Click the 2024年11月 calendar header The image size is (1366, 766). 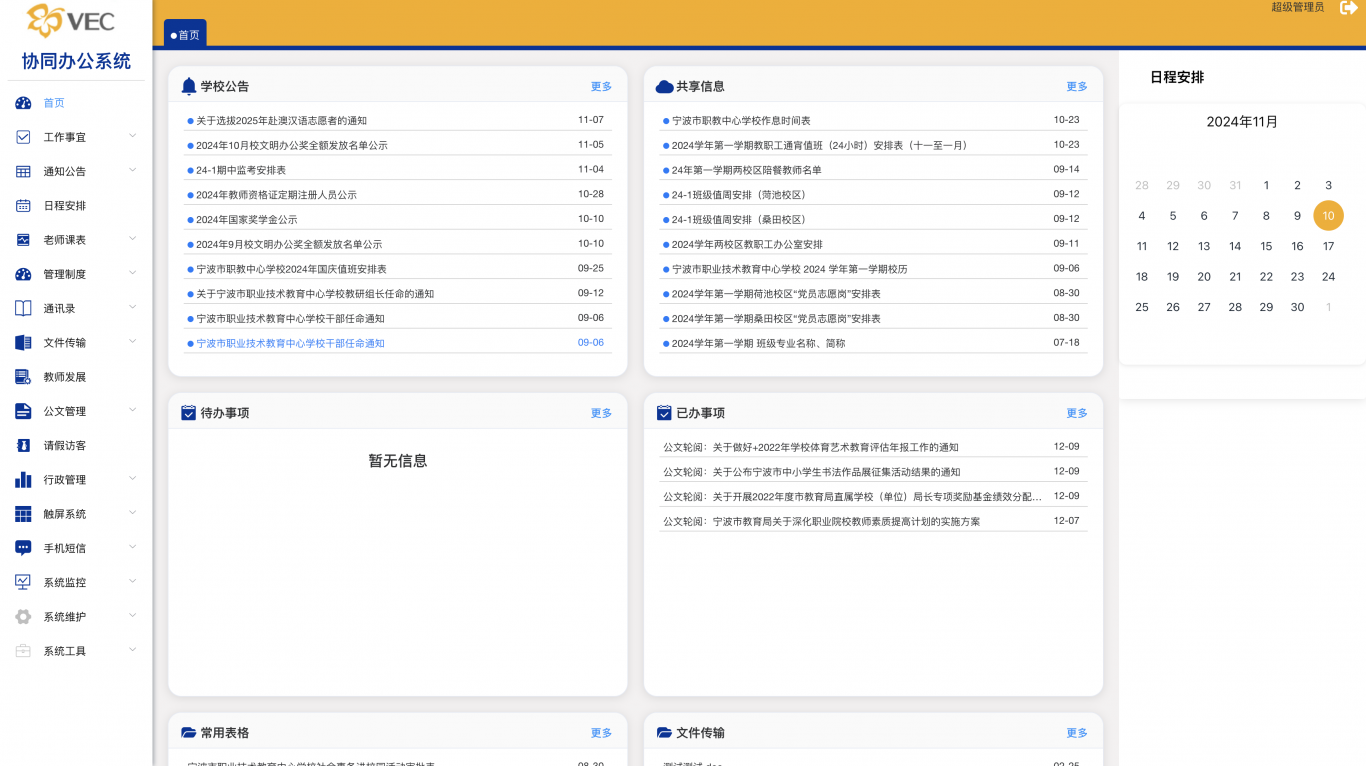pos(1242,122)
